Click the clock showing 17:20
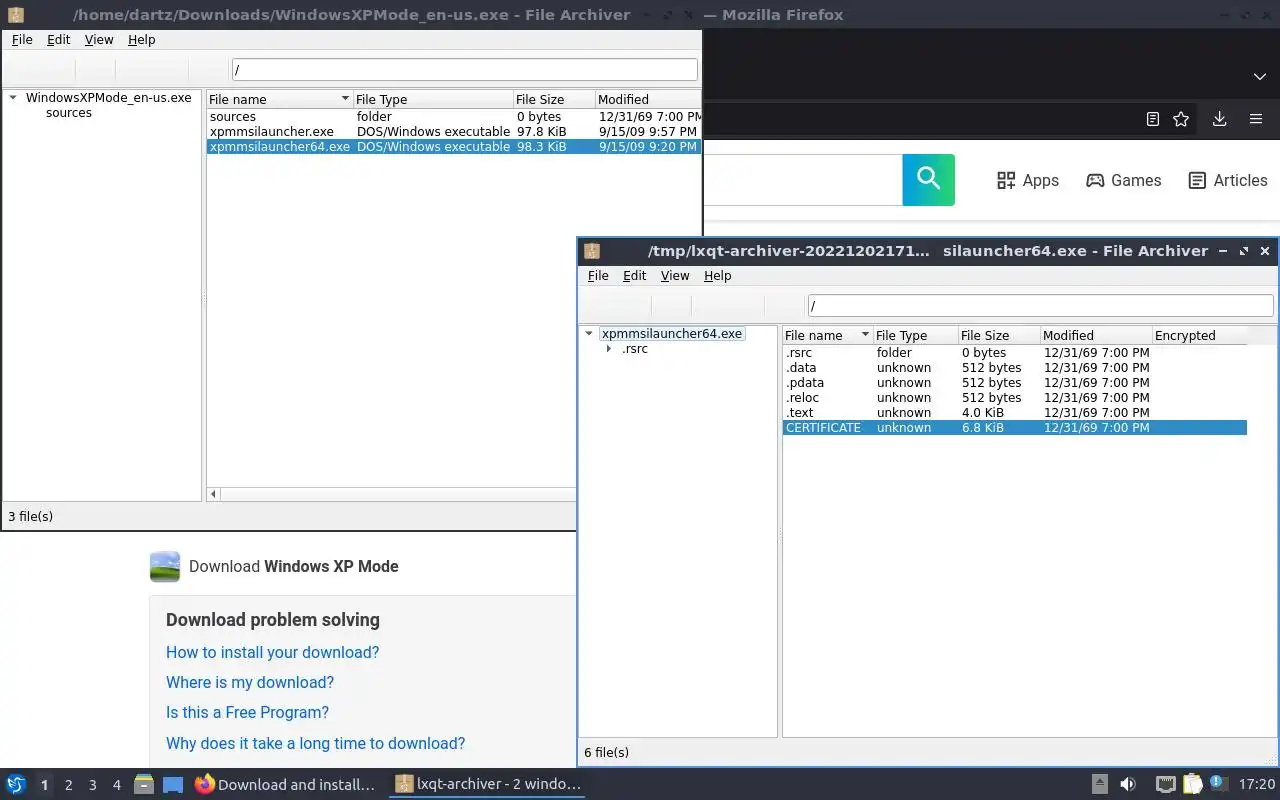 [1257, 785]
